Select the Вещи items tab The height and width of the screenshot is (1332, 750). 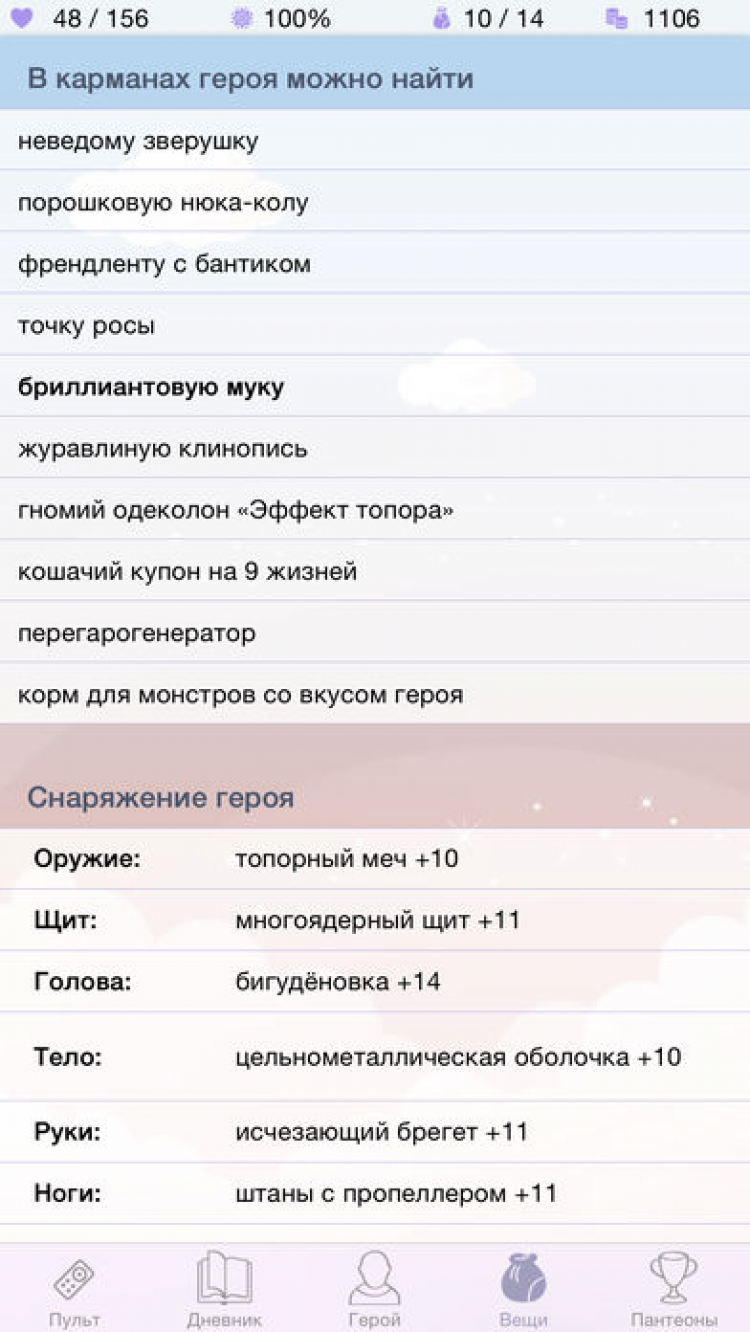[x=523, y=1290]
